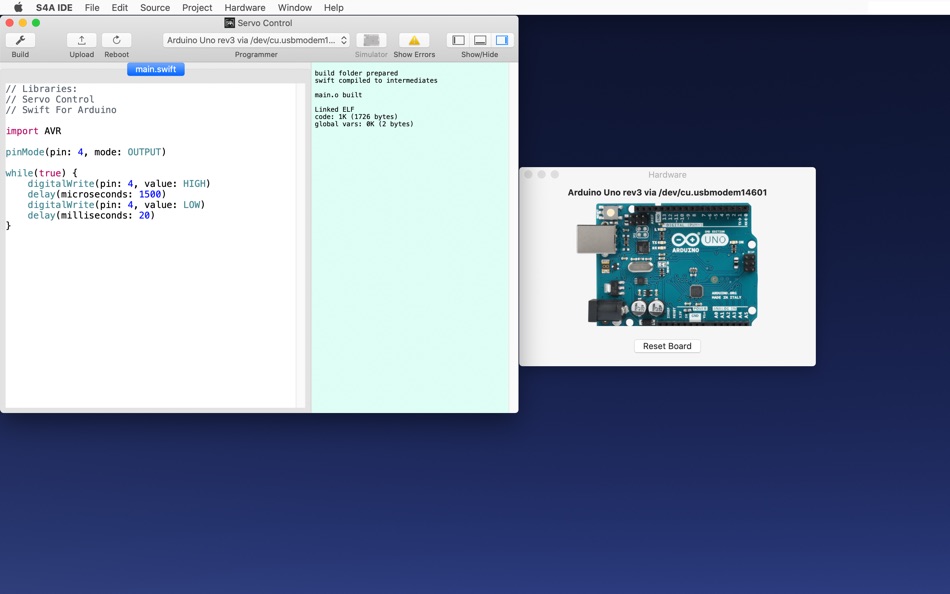The height and width of the screenshot is (594, 950).
Task: Open the Project menu
Action: point(197,7)
